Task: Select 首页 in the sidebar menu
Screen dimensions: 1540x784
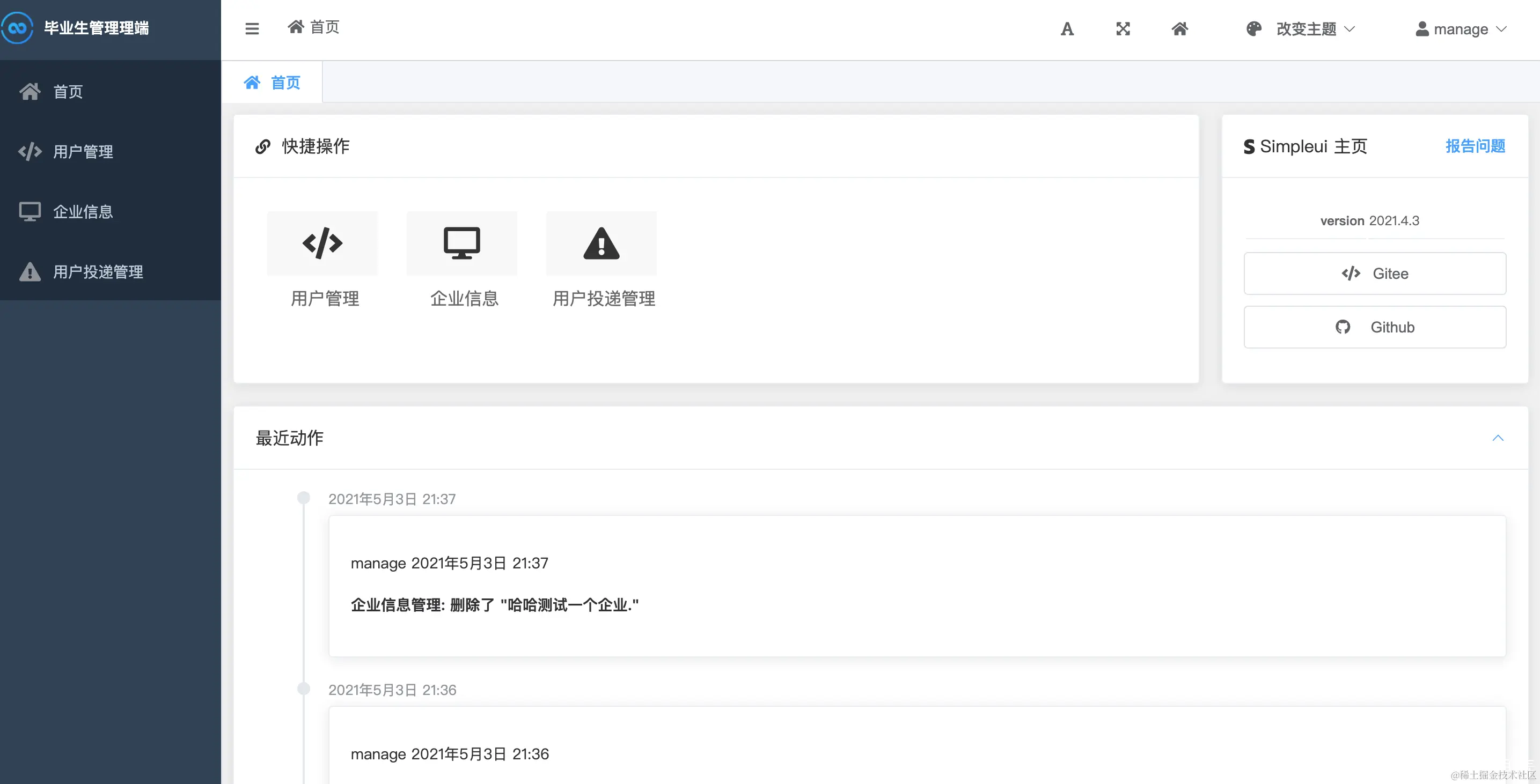Action: click(67, 91)
